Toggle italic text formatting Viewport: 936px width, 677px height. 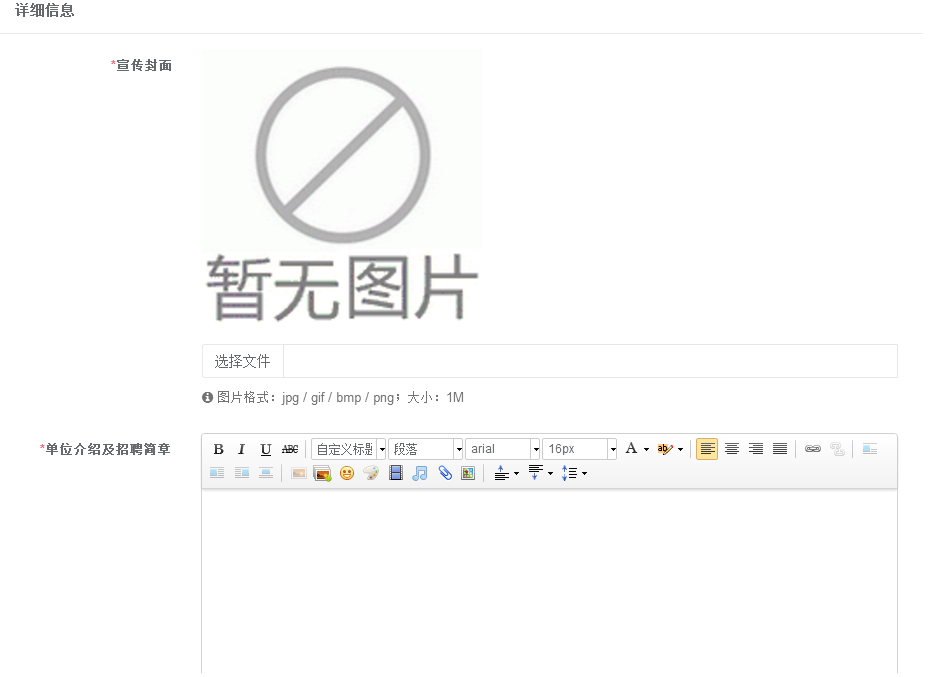[241, 449]
